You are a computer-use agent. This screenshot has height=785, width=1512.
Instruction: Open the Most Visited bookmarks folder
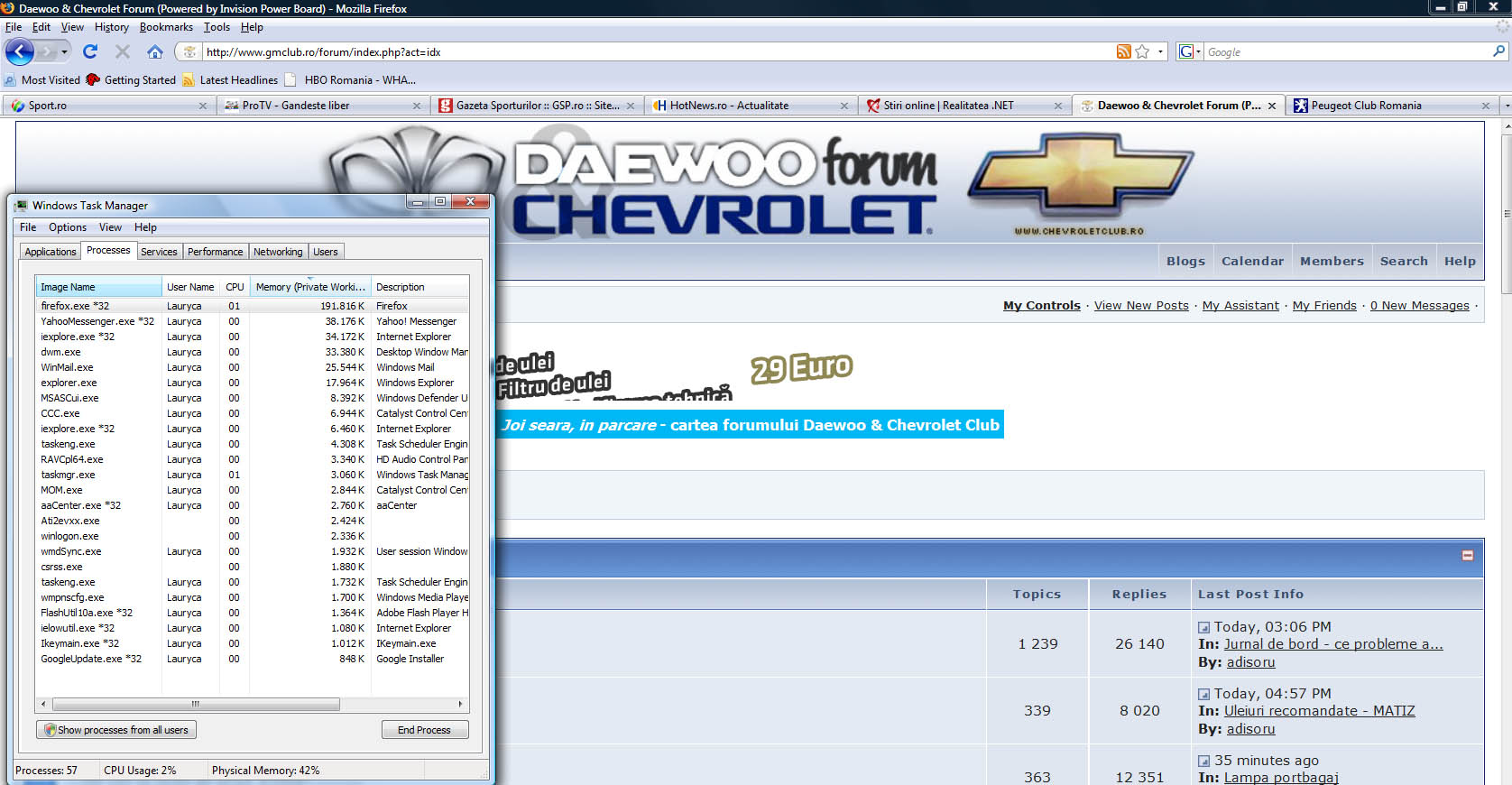click(x=42, y=79)
